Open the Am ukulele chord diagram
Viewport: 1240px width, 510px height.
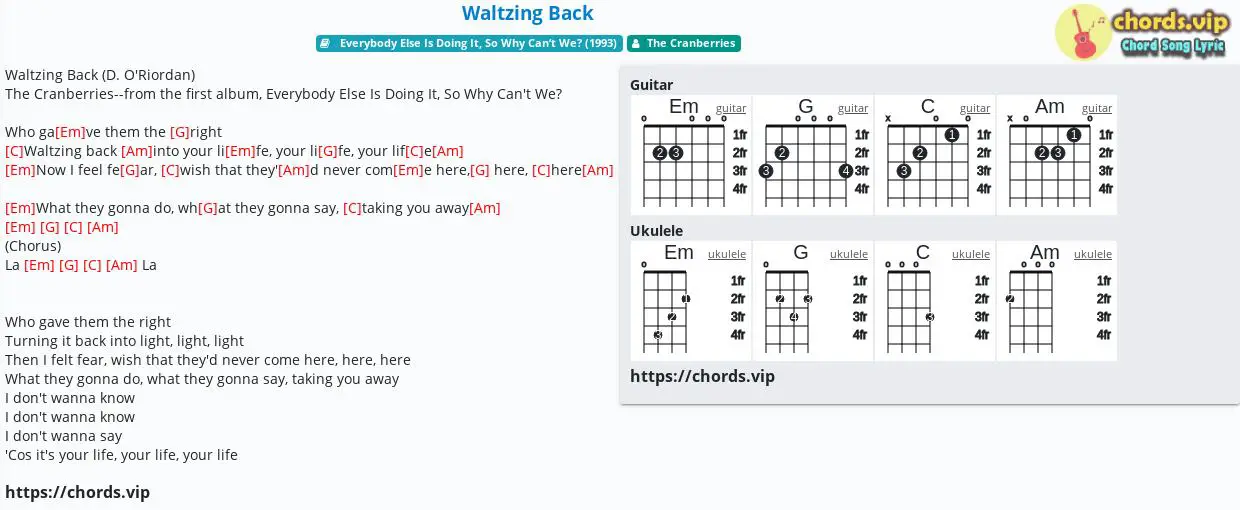coord(1057,301)
